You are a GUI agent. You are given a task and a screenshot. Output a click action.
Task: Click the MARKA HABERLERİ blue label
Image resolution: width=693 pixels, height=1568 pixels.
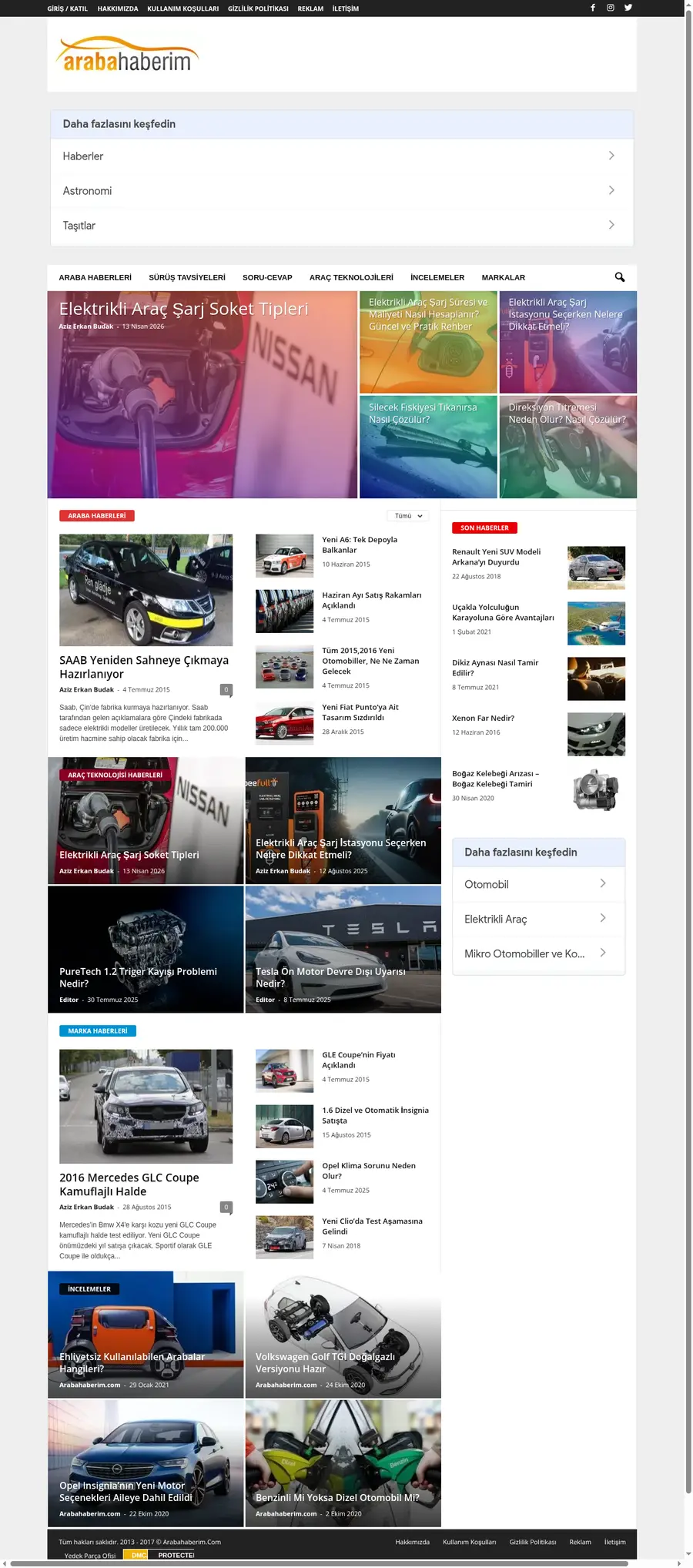coord(98,1031)
